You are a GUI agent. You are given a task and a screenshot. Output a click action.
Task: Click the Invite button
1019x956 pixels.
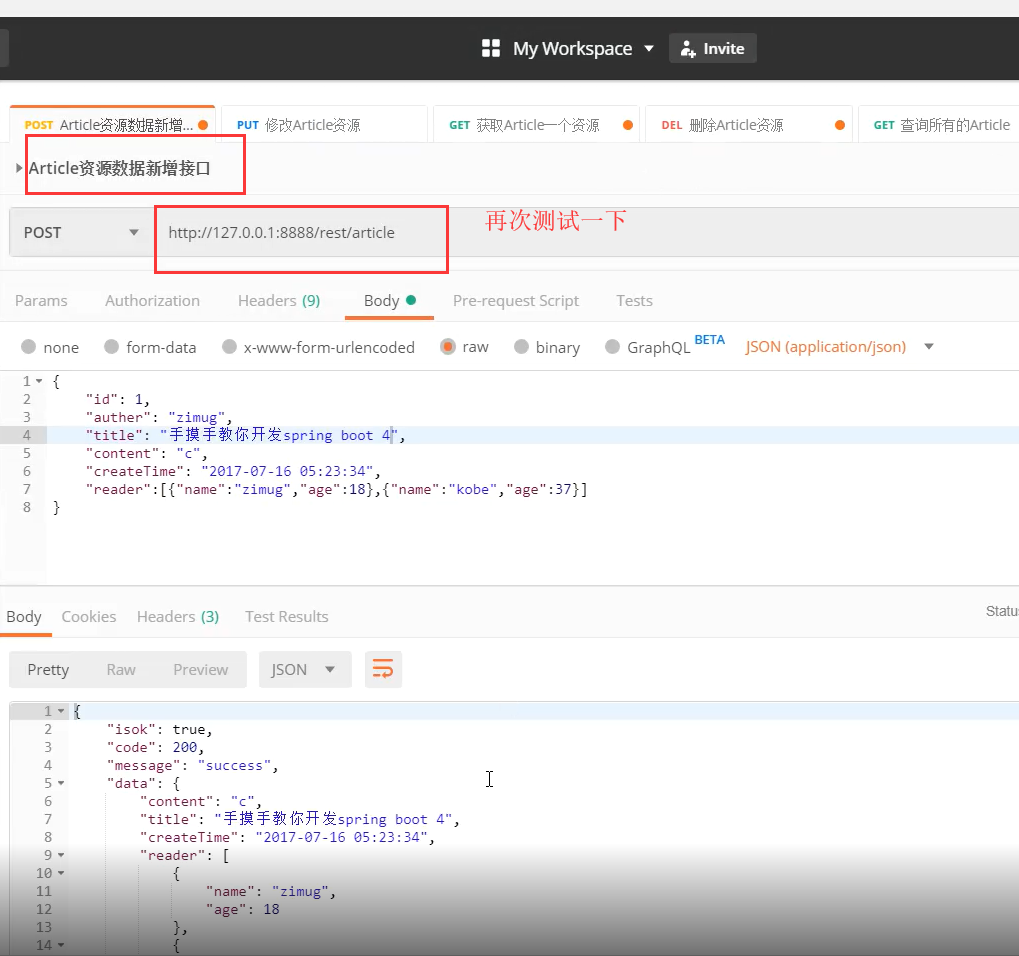coord(713,49)
